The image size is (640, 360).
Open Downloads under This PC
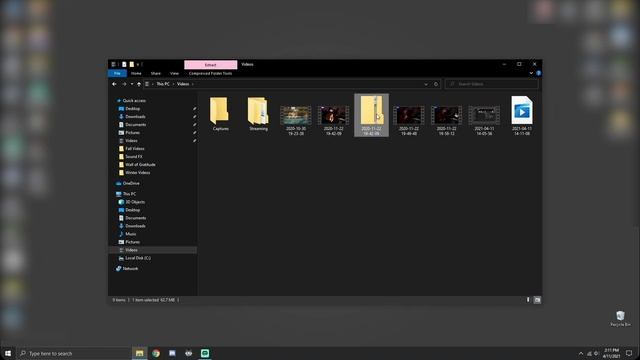[x=135, y=226]
